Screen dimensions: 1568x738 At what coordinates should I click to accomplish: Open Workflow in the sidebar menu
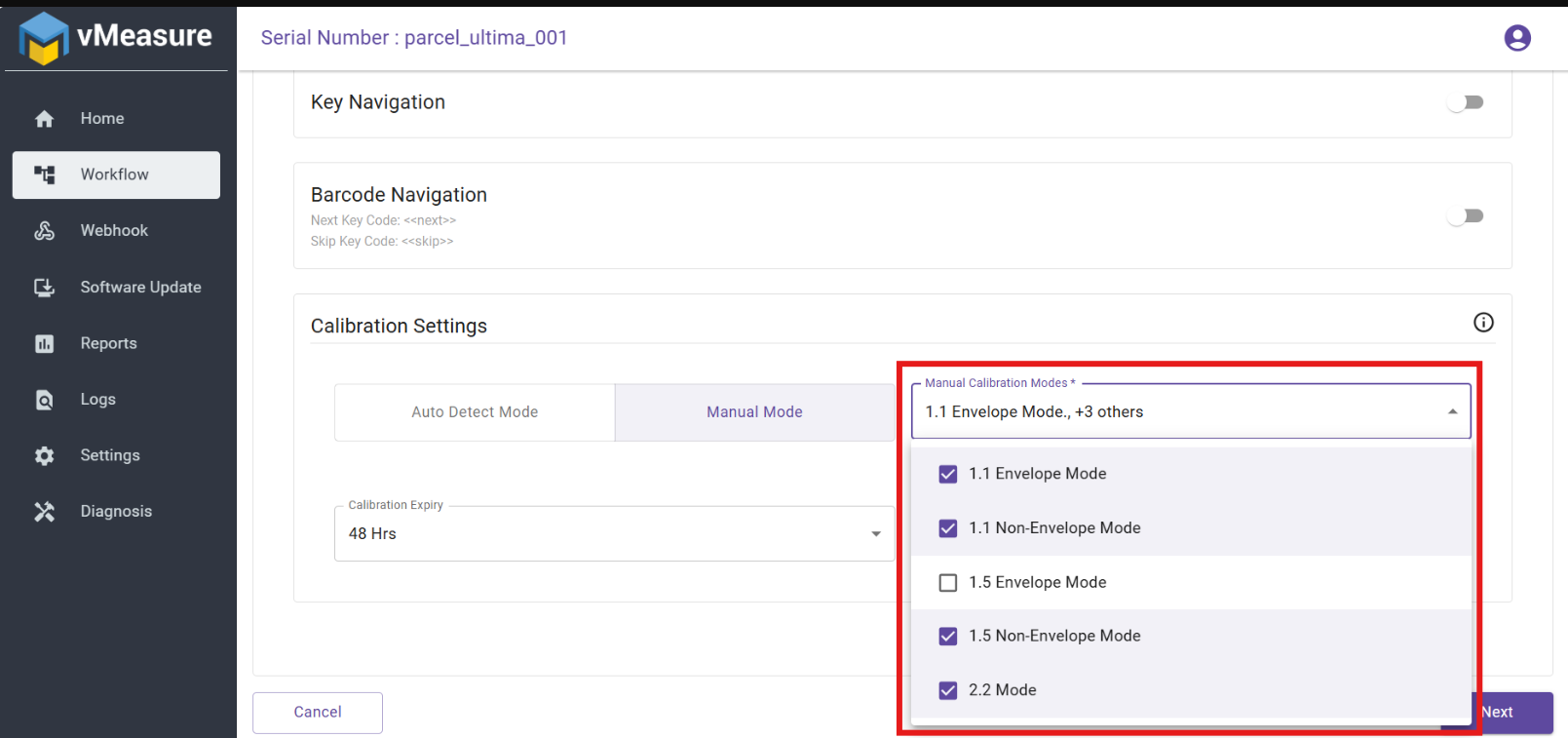pos(116,175)
